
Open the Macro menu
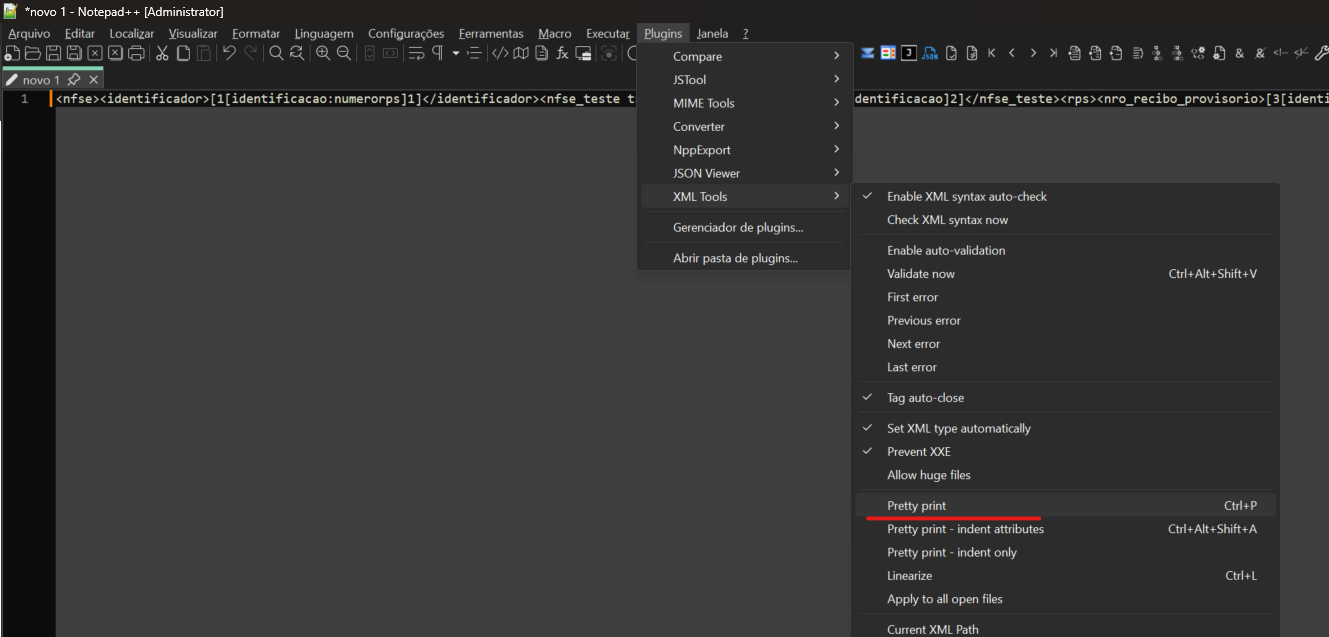coord(555,33)
